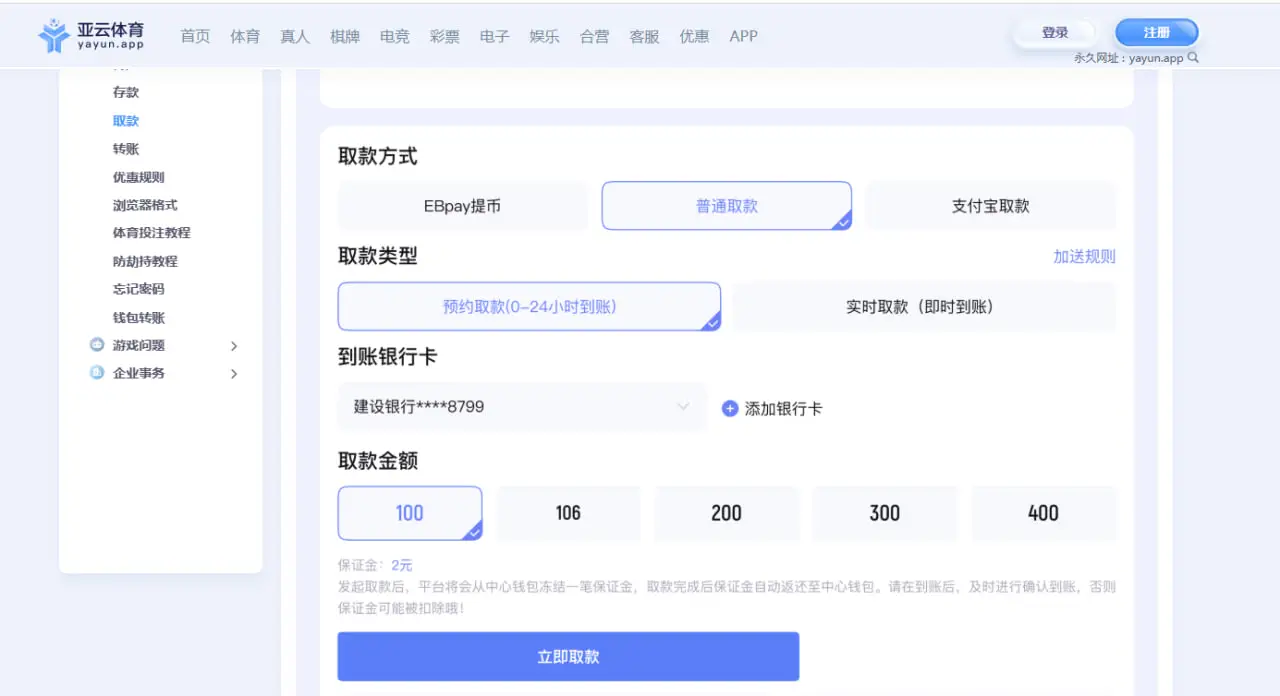Open 防劫持教程 in the sidebar

[145, 261]
